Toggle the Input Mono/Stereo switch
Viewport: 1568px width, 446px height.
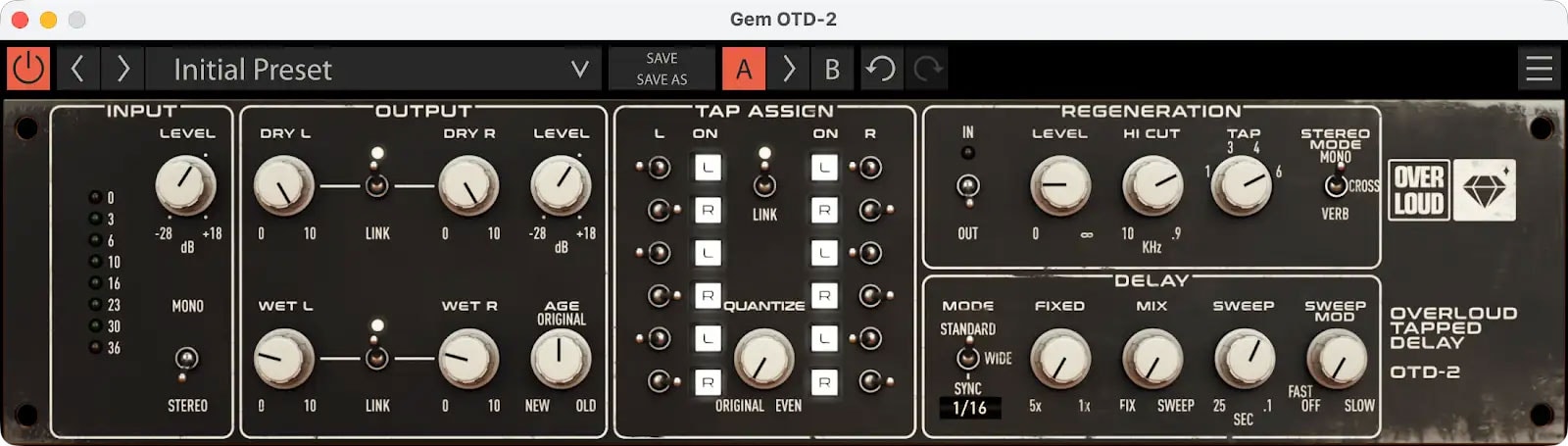186,359
